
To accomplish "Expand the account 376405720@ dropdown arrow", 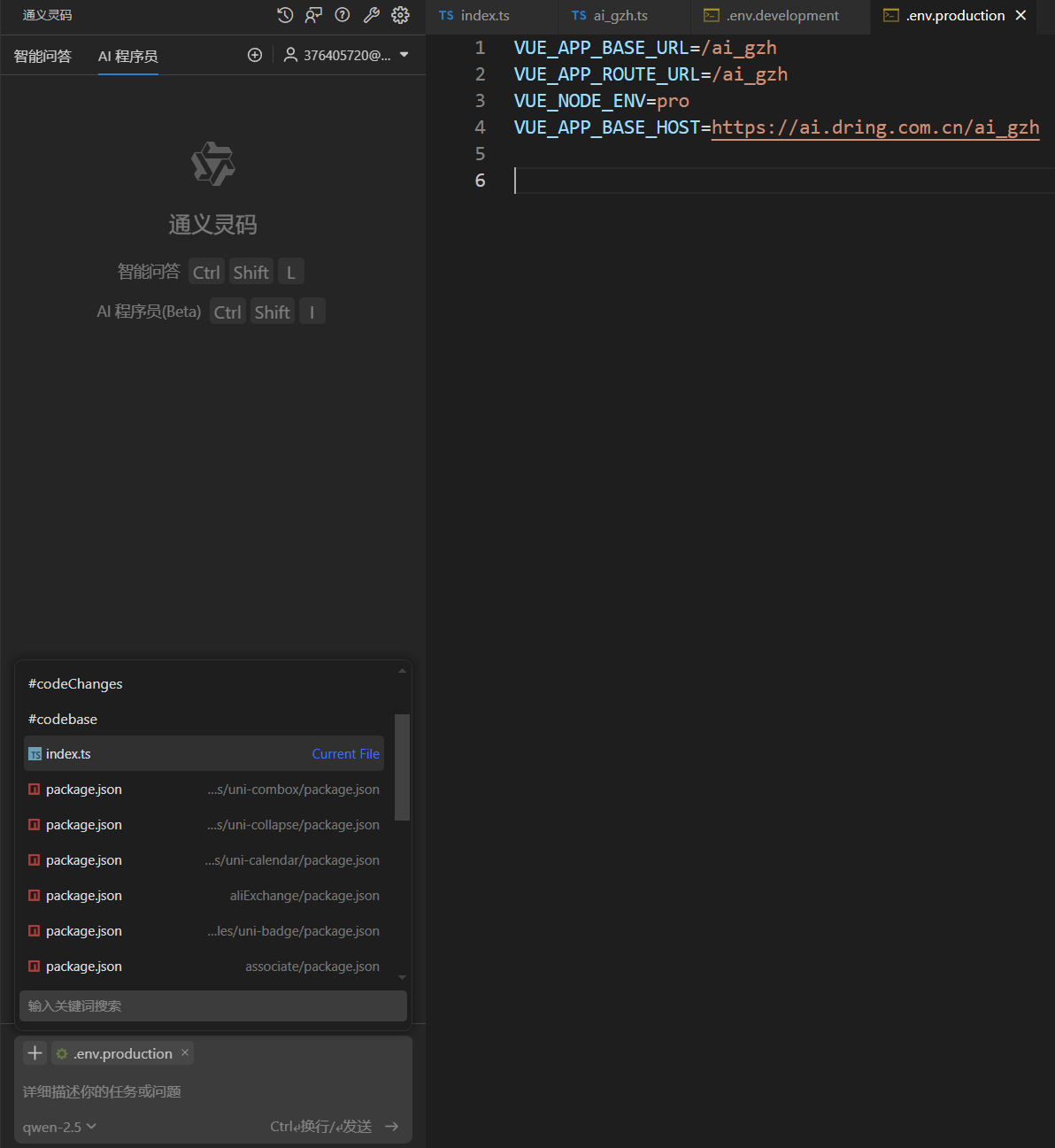I will pos(404,55).
